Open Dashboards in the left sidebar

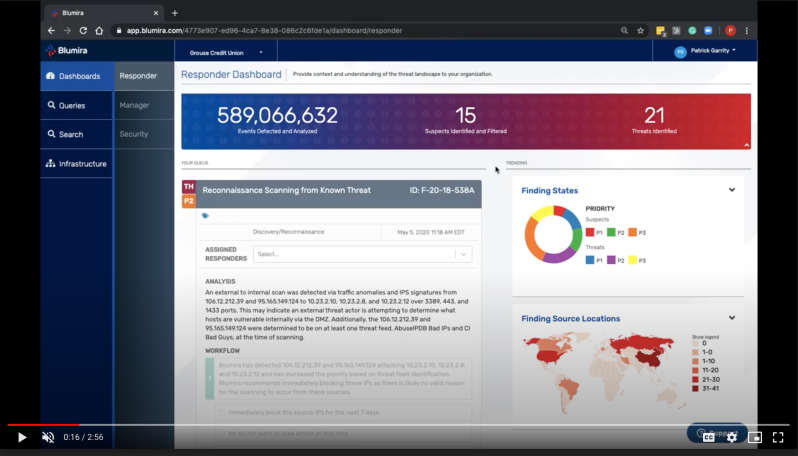76,76
